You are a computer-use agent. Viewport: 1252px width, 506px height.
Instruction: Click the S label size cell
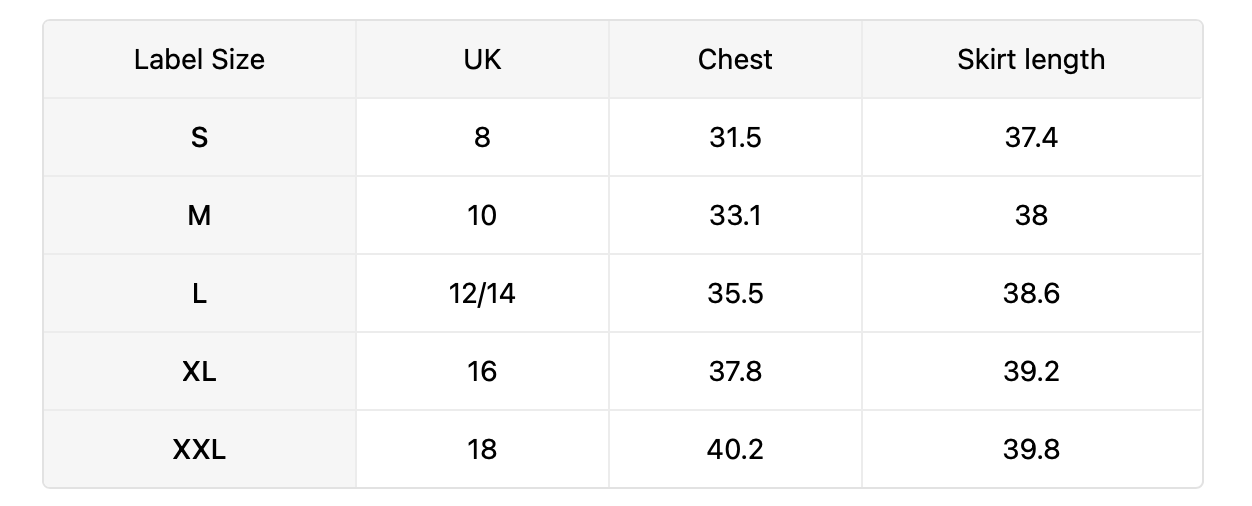tap(199, 137)
